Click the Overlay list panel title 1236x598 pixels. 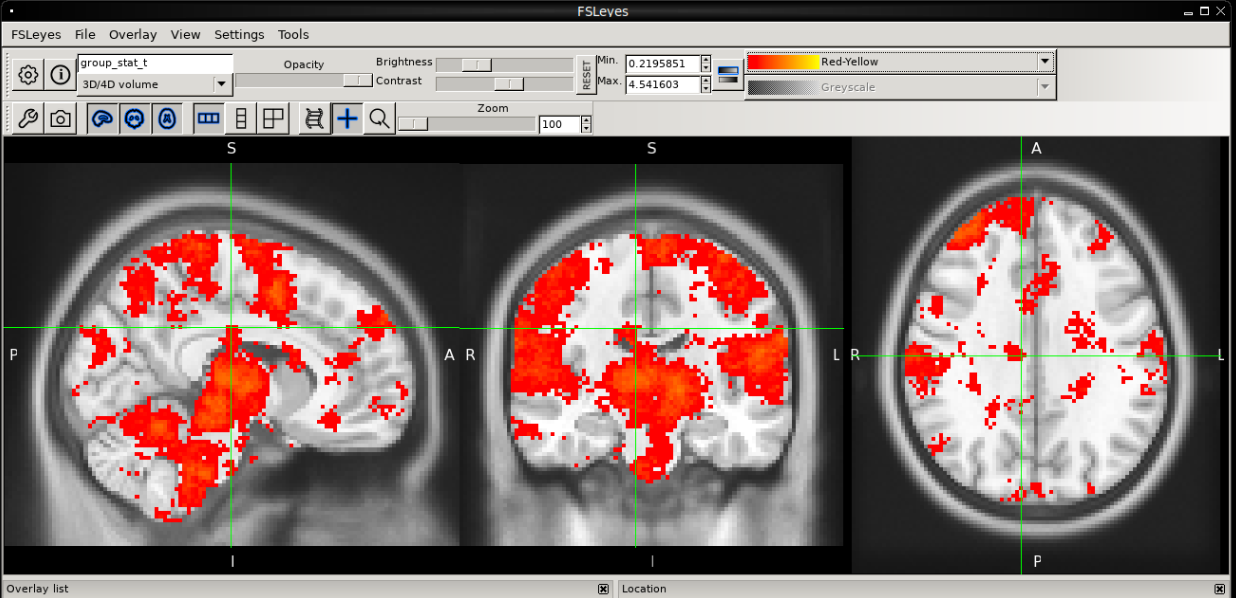coord(37,589)
